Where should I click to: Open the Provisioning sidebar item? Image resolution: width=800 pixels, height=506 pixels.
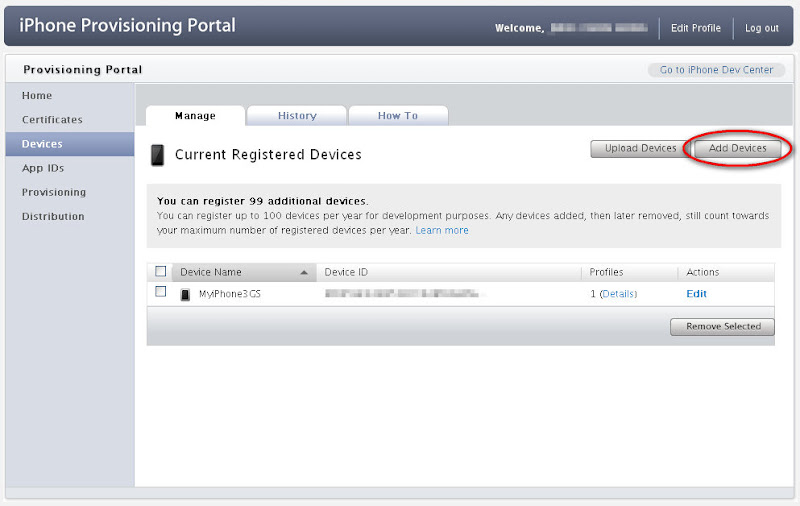[54, 192]
